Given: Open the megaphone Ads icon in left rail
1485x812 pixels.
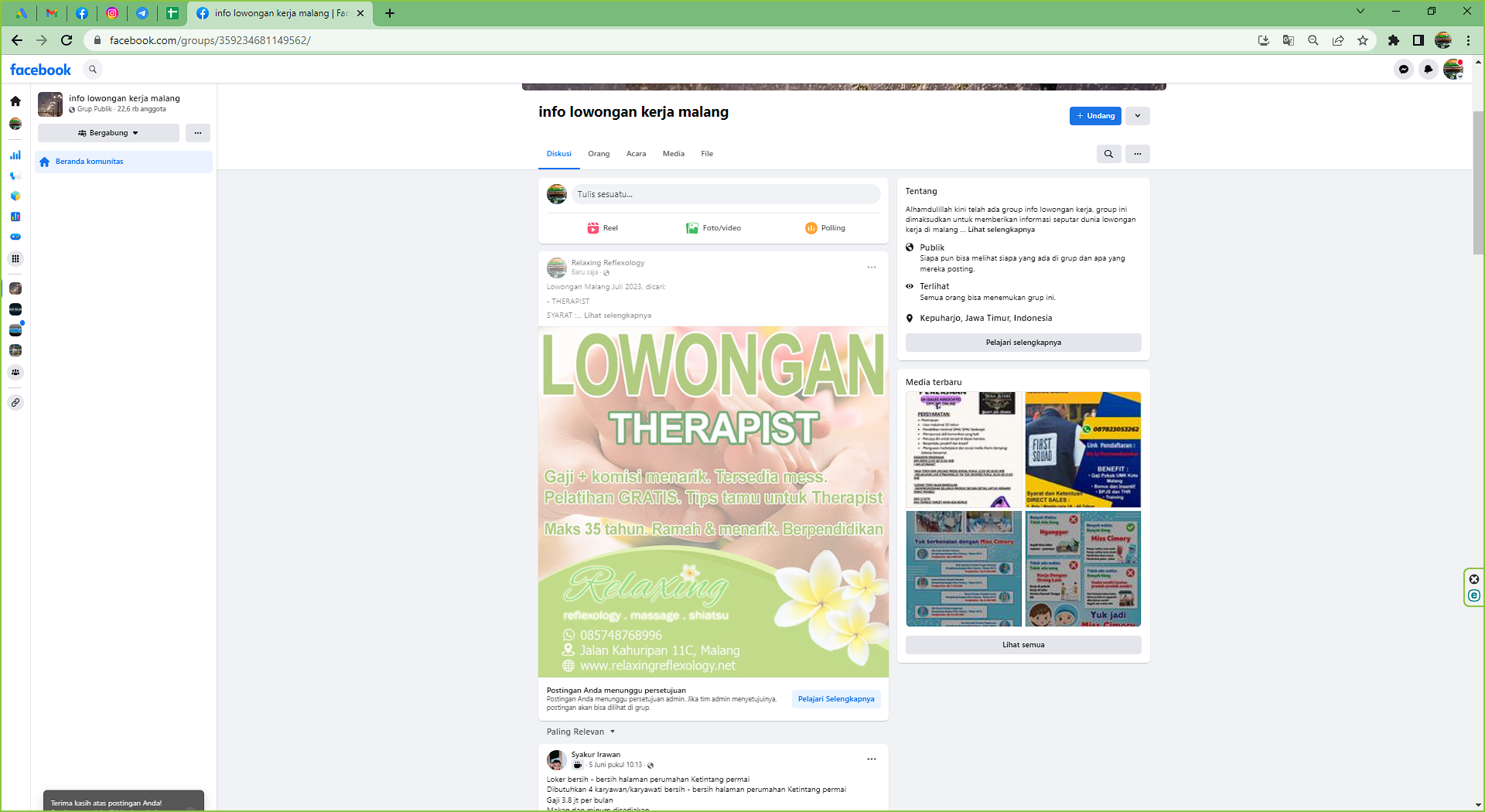Looking at the screenshot, I should pyautogui.click(x=15, y=176).
